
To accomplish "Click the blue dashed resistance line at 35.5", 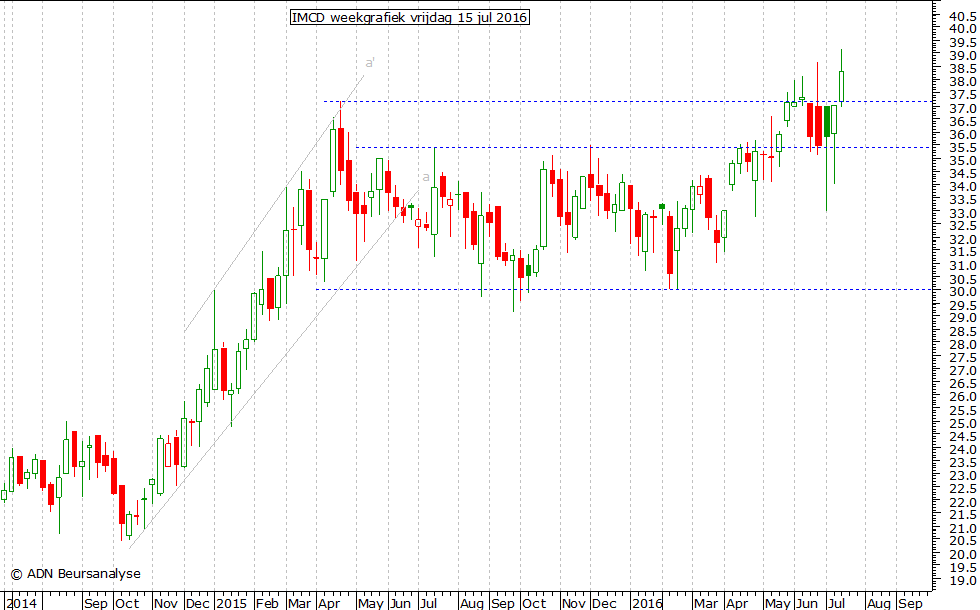I will pos(644,148).
